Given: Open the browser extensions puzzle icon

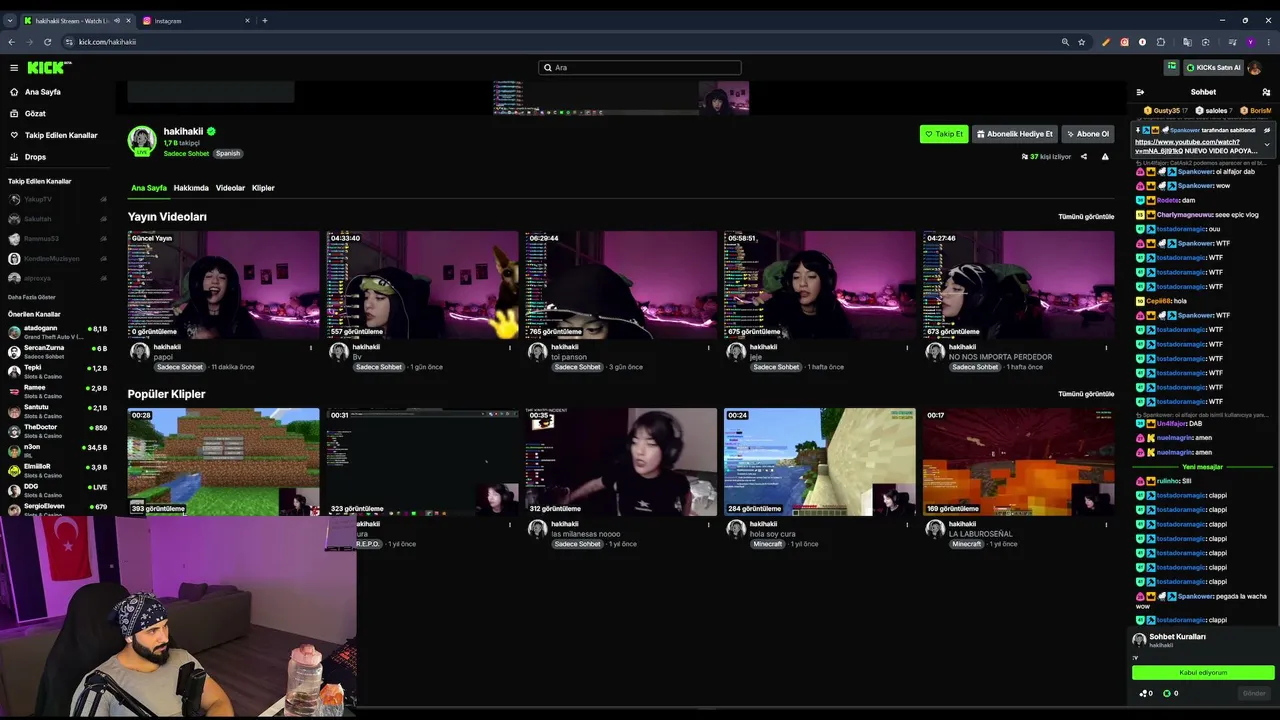Looking at the screenshot, I should tap(1161, 42).
